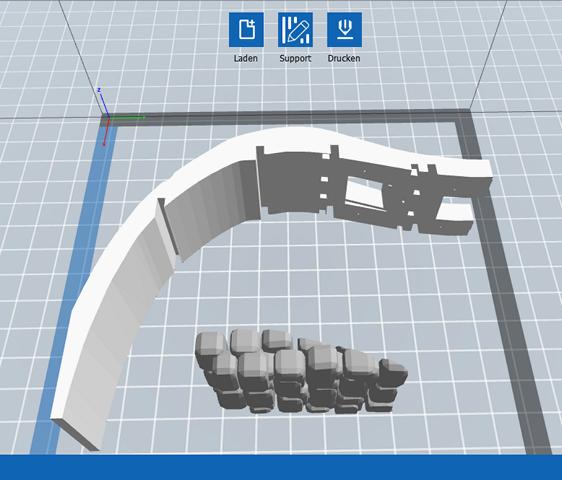Click the gray back edge of build plate
The image size is (562, 480).
tap(287, 117)
